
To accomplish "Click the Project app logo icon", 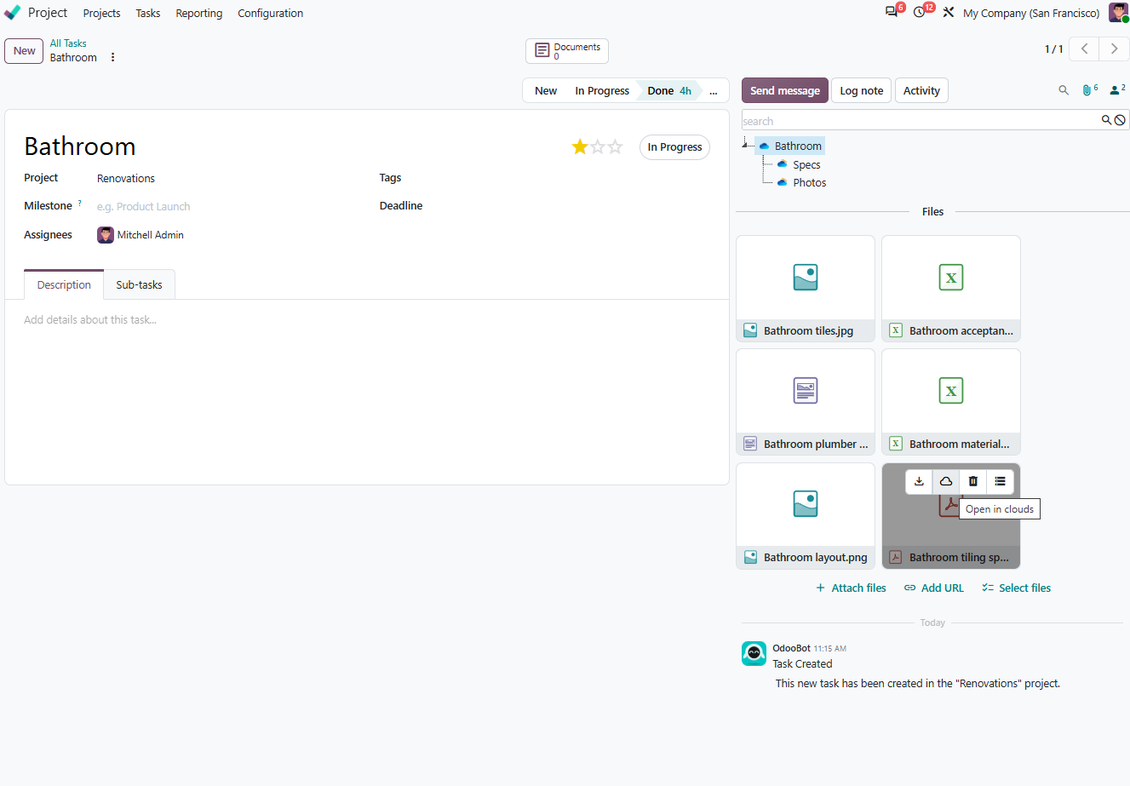I will pyautogui.click(x=12, y=13).
